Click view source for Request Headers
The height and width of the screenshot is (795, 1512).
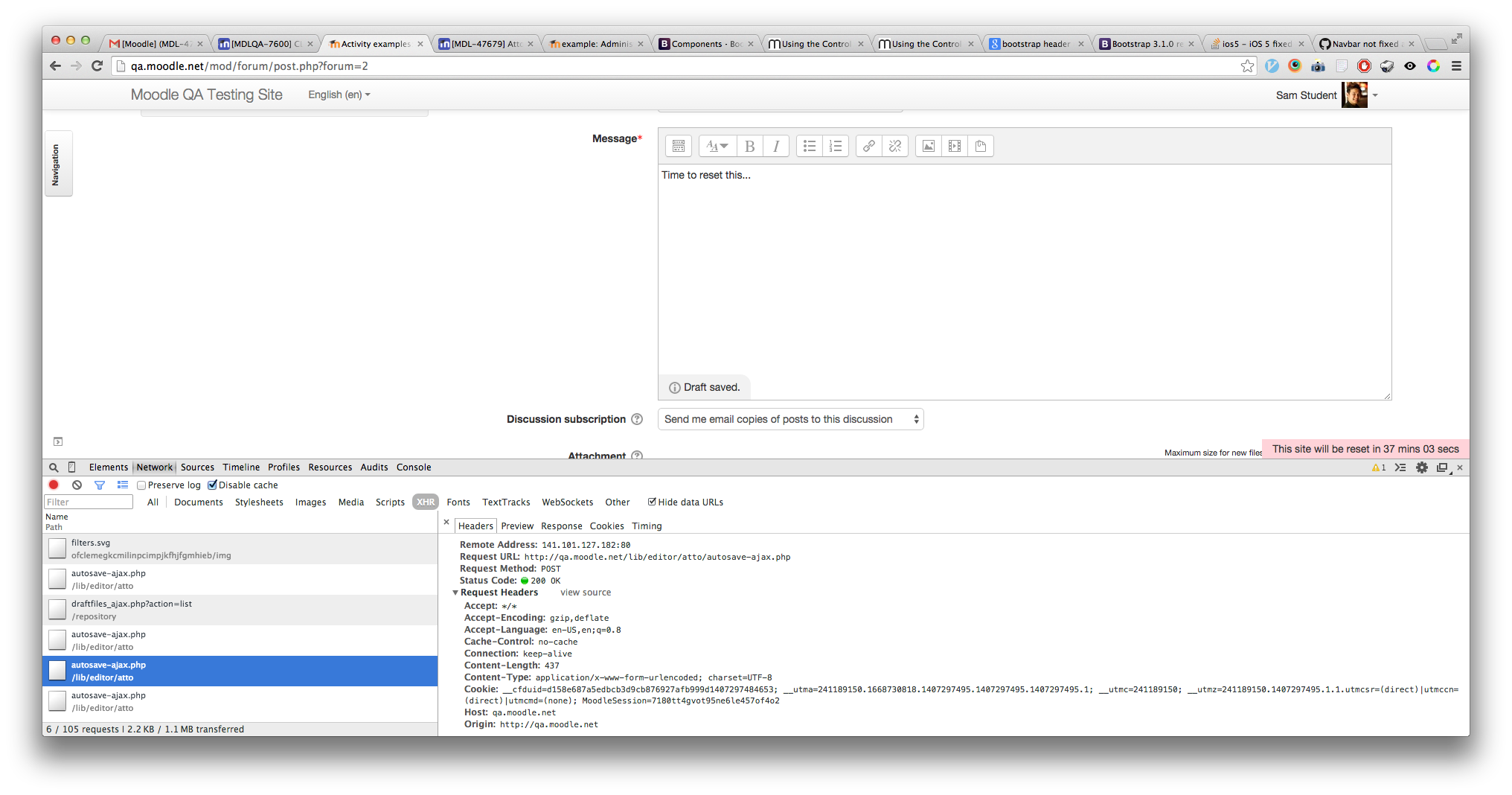[x=586, y=593]
